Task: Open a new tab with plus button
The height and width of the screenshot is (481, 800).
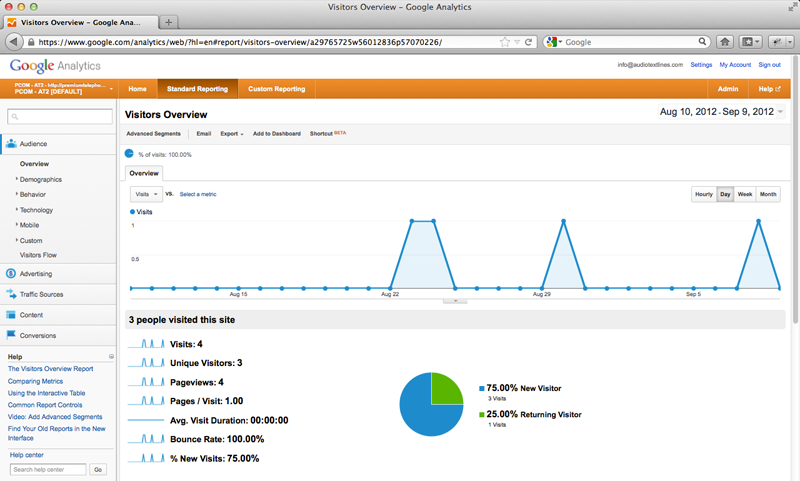Action: point(168,22)
